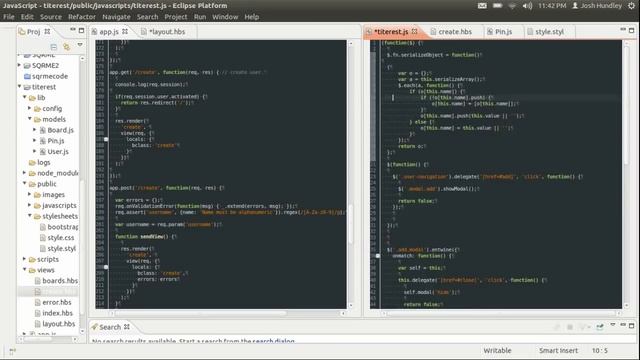
Task: Expand the User.js node
Action: (x=35, y=151)
